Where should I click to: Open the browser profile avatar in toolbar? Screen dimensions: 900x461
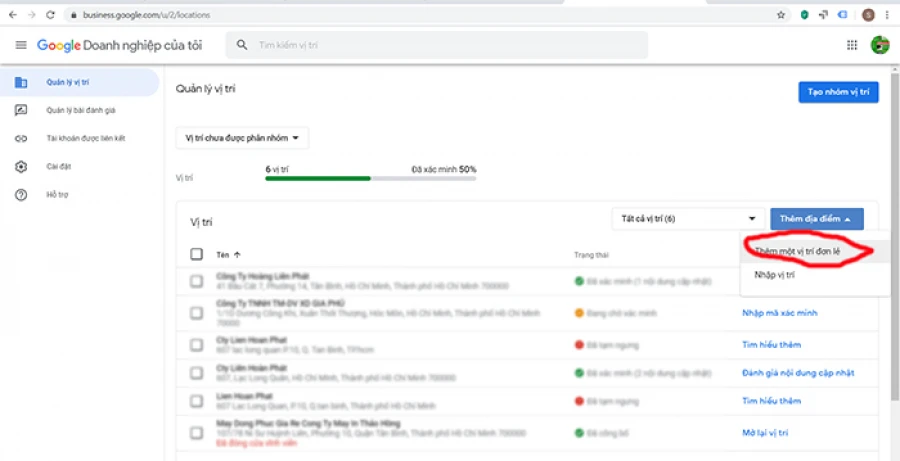point(868,16)
